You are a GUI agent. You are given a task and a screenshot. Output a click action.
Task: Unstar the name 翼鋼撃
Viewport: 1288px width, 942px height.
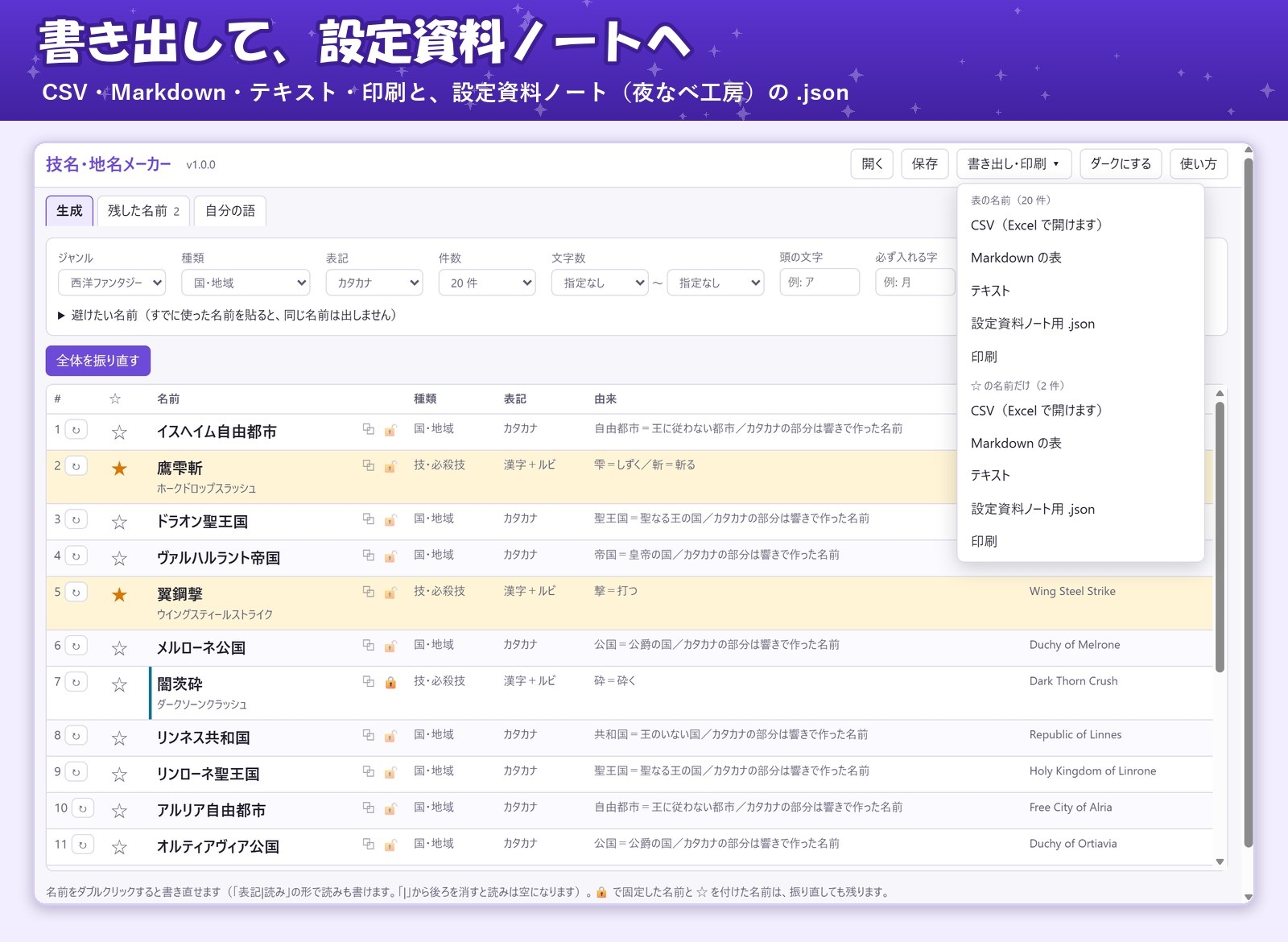(119, 595)
